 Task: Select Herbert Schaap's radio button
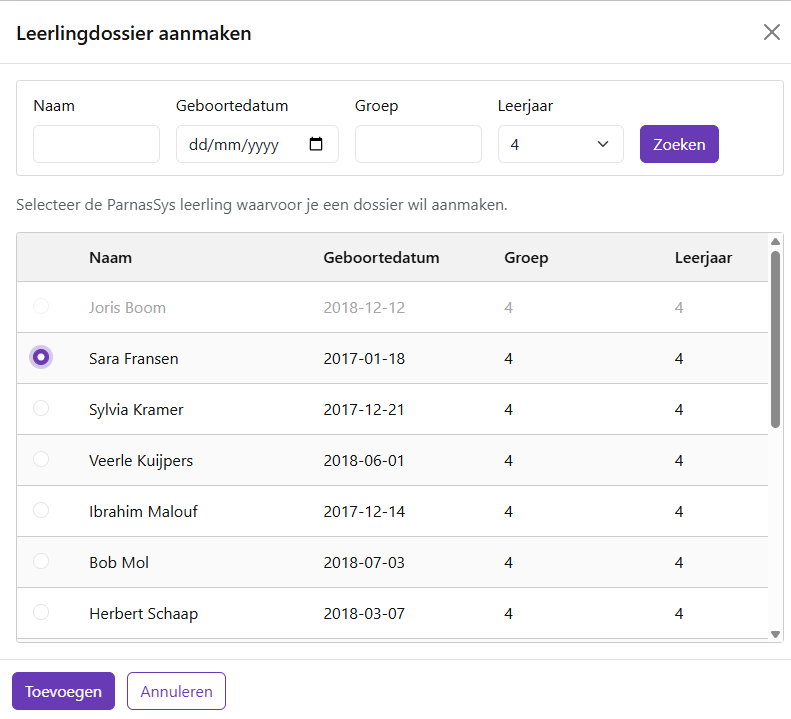coord(41,612)
